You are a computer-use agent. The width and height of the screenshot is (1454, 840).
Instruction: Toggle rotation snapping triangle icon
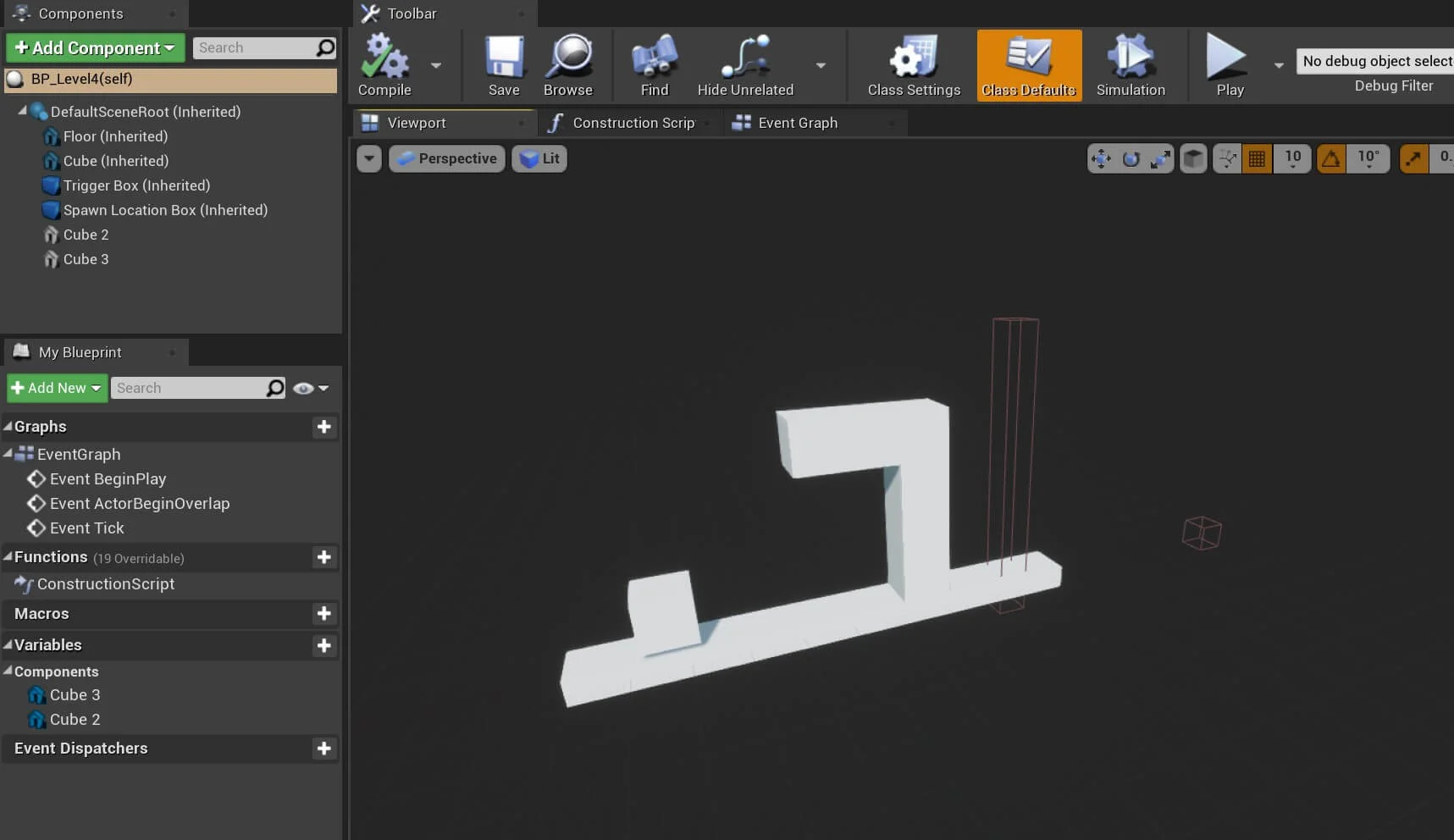[x=1331, y=158]
